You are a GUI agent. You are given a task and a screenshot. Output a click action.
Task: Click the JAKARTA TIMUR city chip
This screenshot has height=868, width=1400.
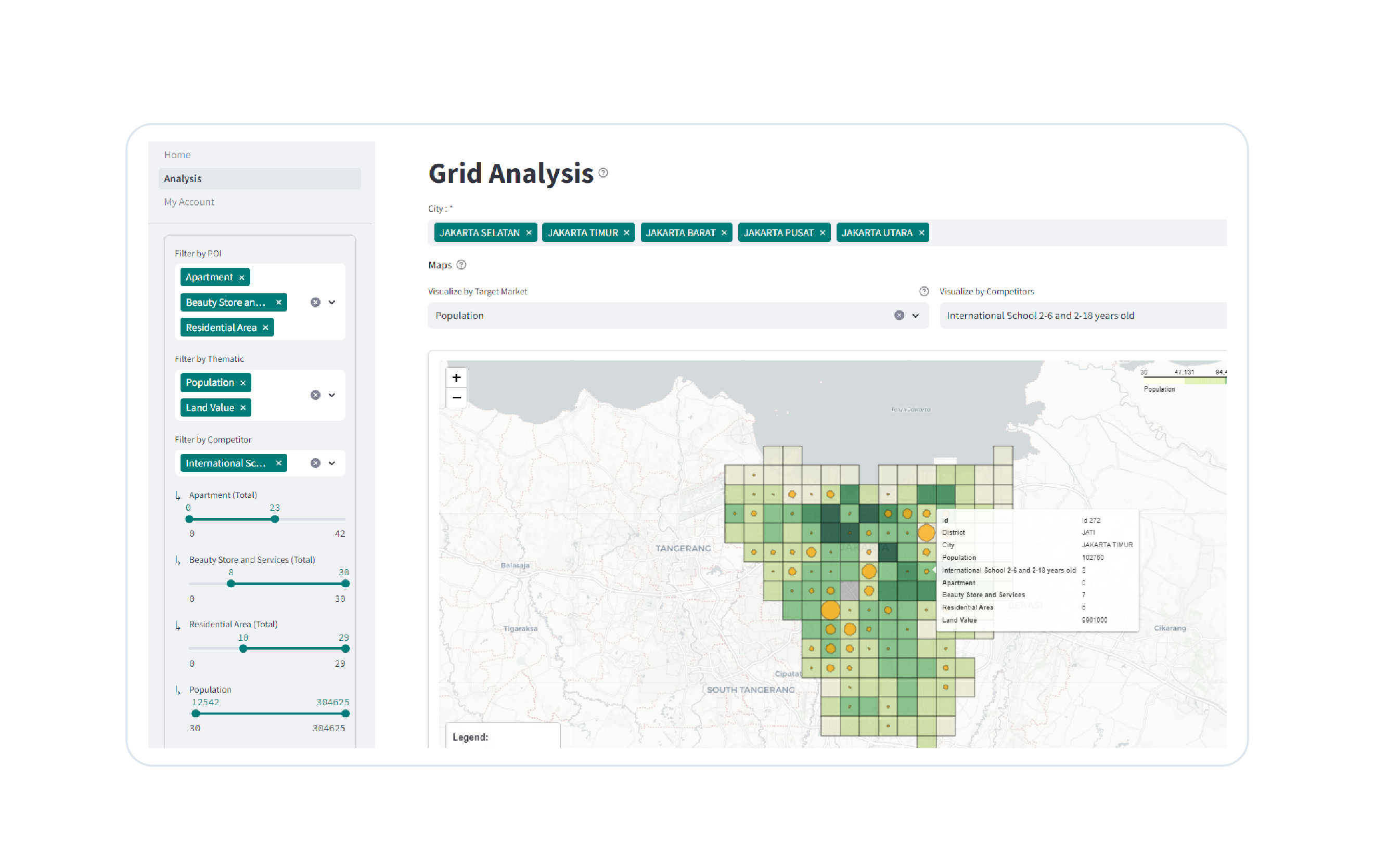(x=588, y=232)
